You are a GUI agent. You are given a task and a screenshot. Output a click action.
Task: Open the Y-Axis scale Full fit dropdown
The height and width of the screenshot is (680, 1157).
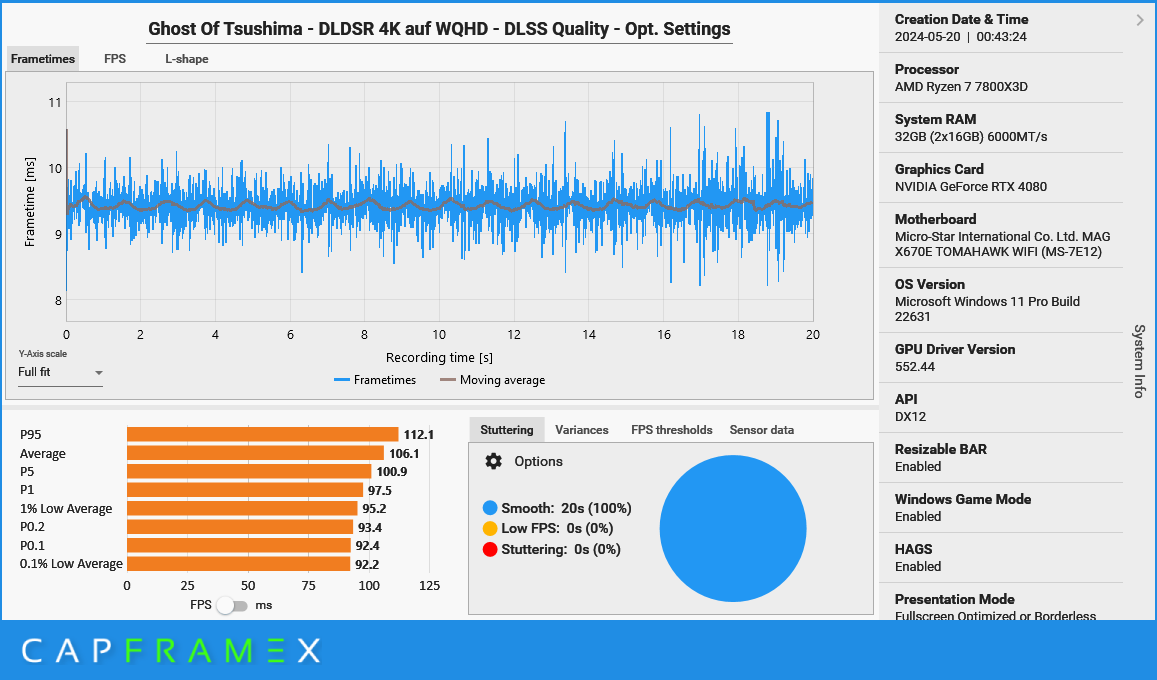click(61, 372)
